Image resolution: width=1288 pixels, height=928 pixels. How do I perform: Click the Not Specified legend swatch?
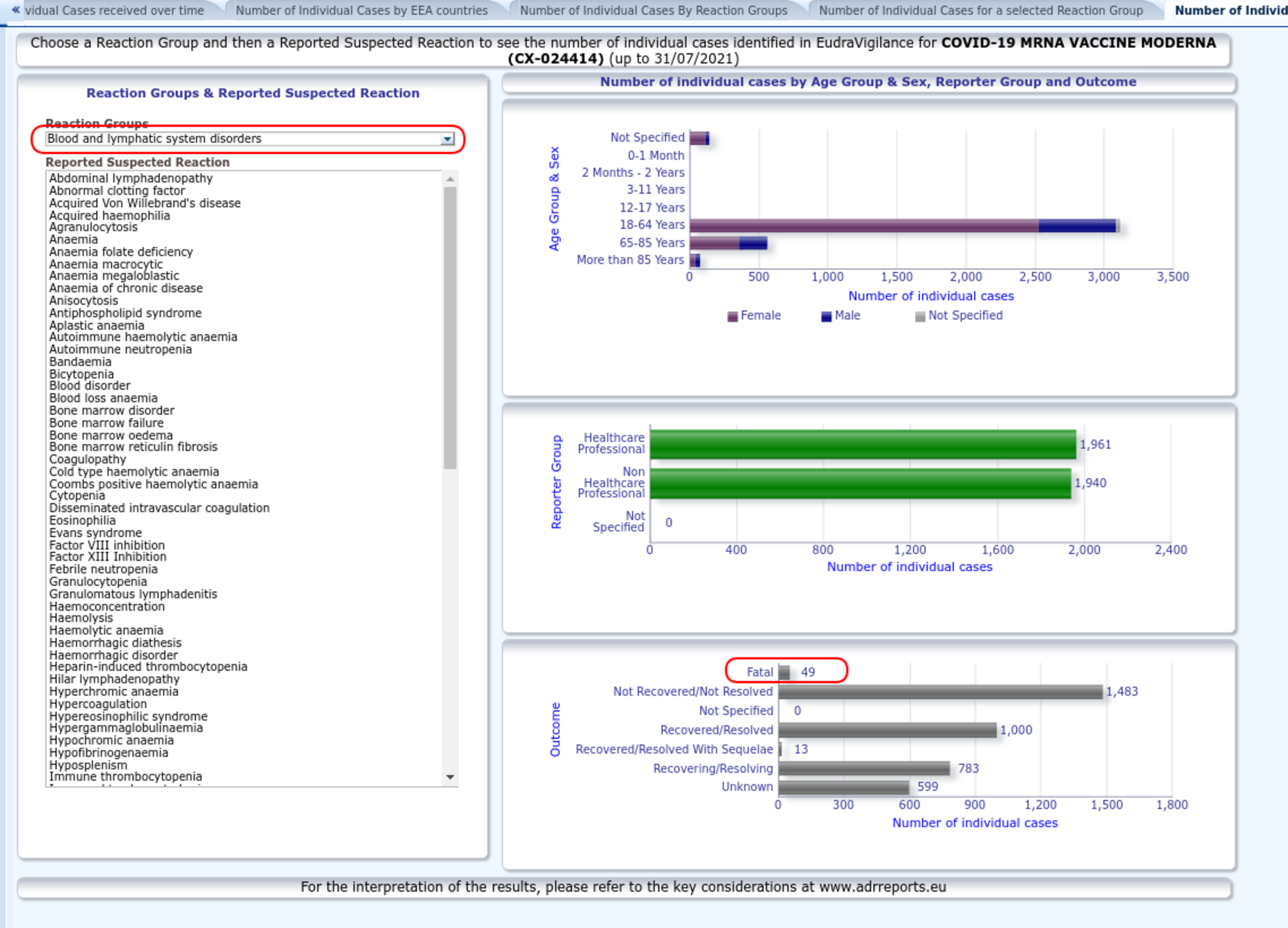tap(920, 316)
